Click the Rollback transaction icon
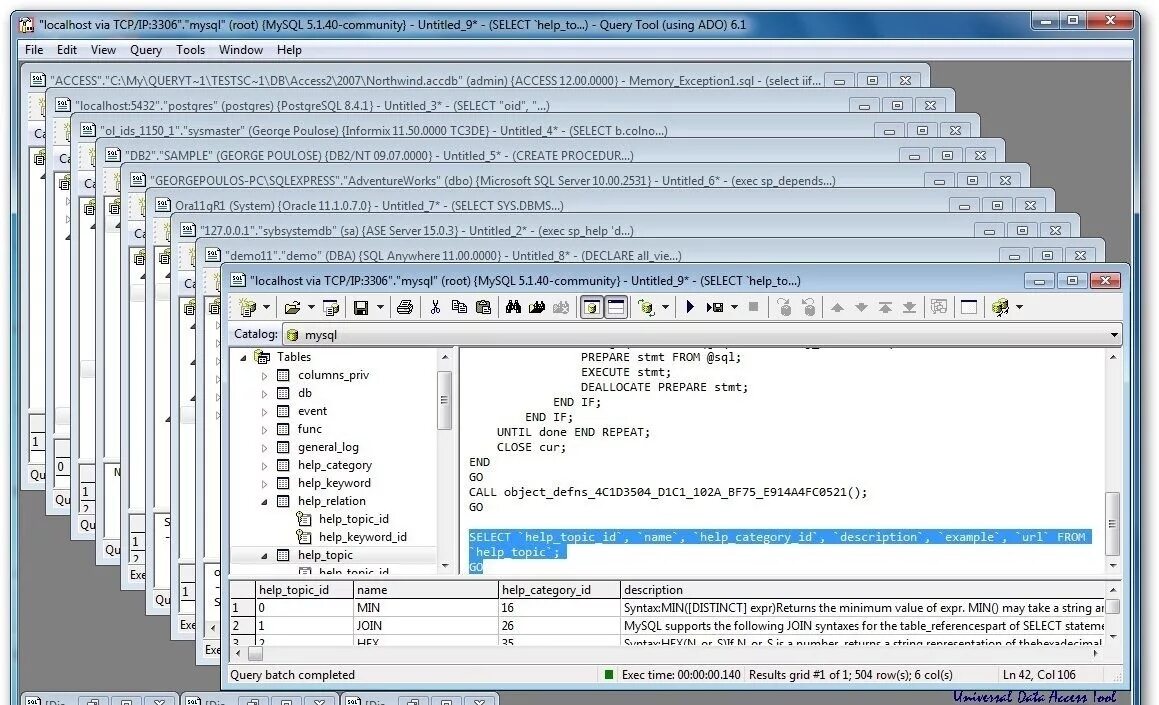The width and height of the screenshot is (1159, 705). [809, 307]
